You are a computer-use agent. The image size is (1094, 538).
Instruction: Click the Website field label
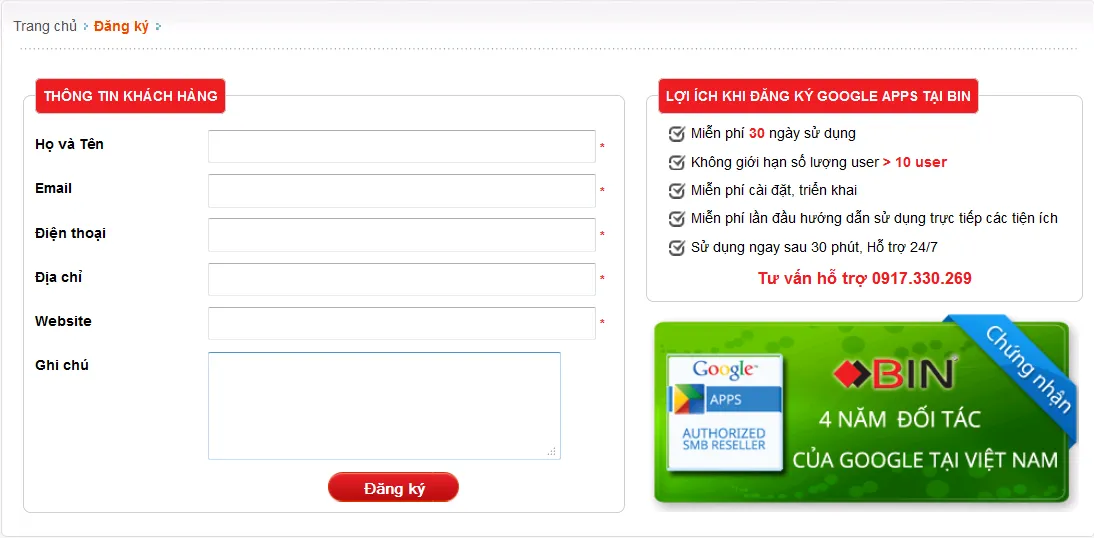(x=63, y=321)
